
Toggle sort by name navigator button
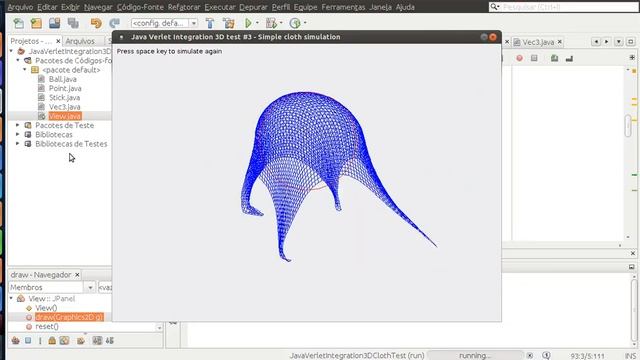coord(97,340)
